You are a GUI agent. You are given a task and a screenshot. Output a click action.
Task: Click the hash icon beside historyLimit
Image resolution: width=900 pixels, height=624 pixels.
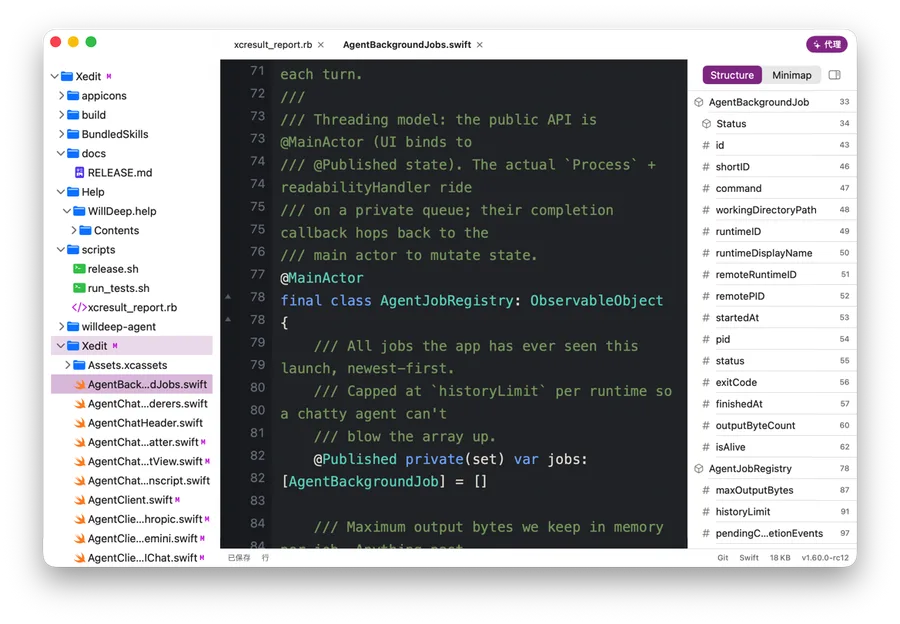706,511
